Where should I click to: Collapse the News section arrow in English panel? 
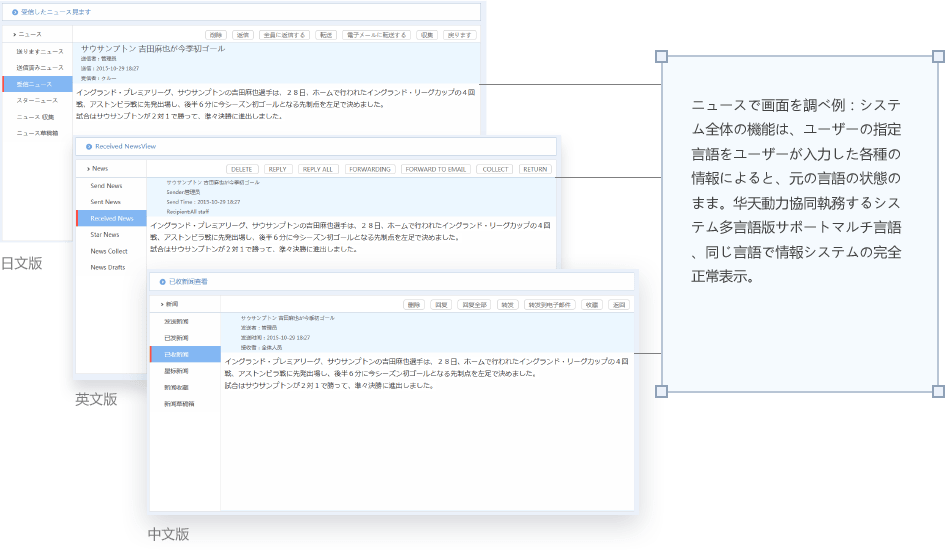point(88,169)
